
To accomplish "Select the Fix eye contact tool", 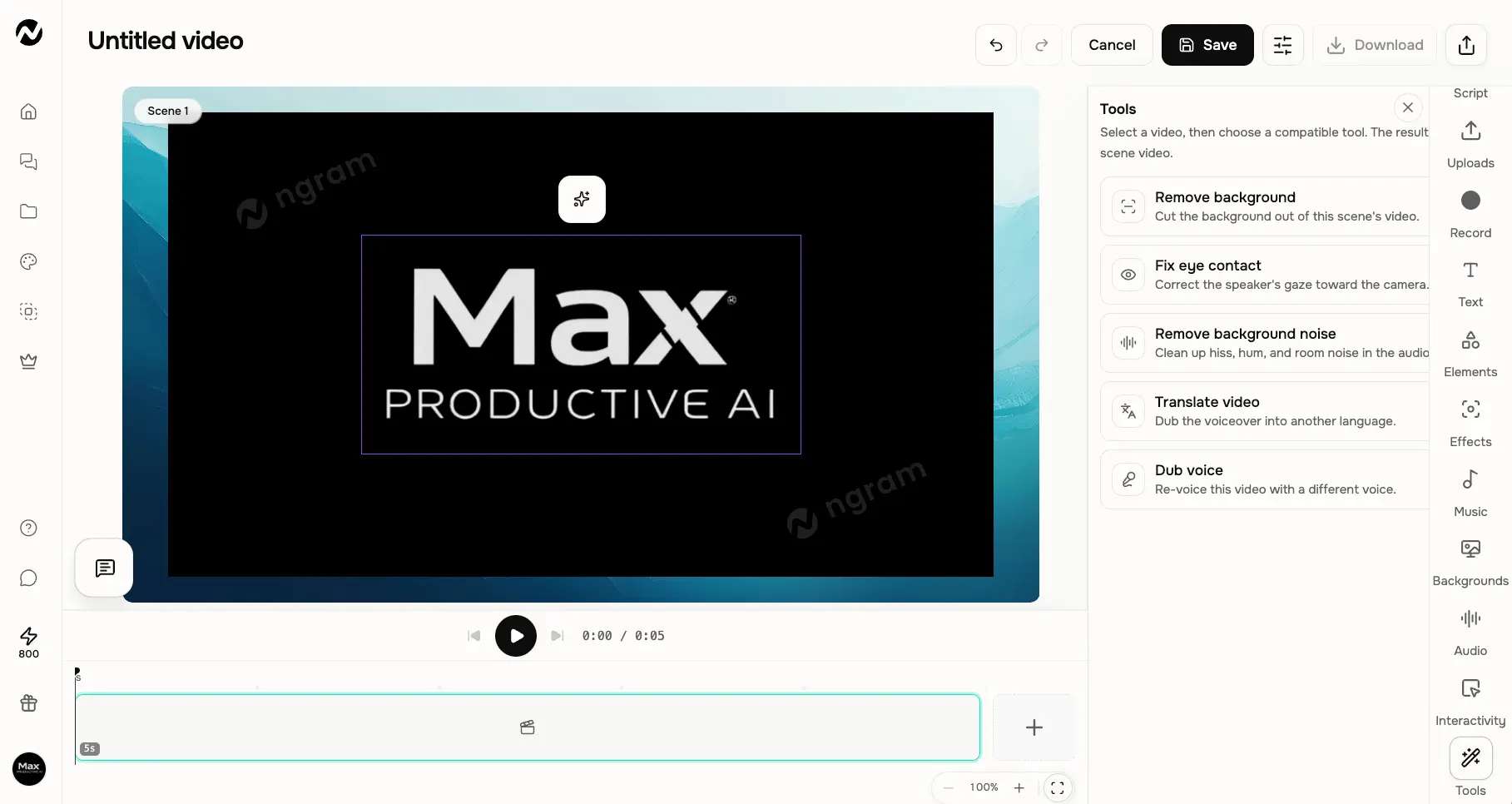I will click(1265, 275).
